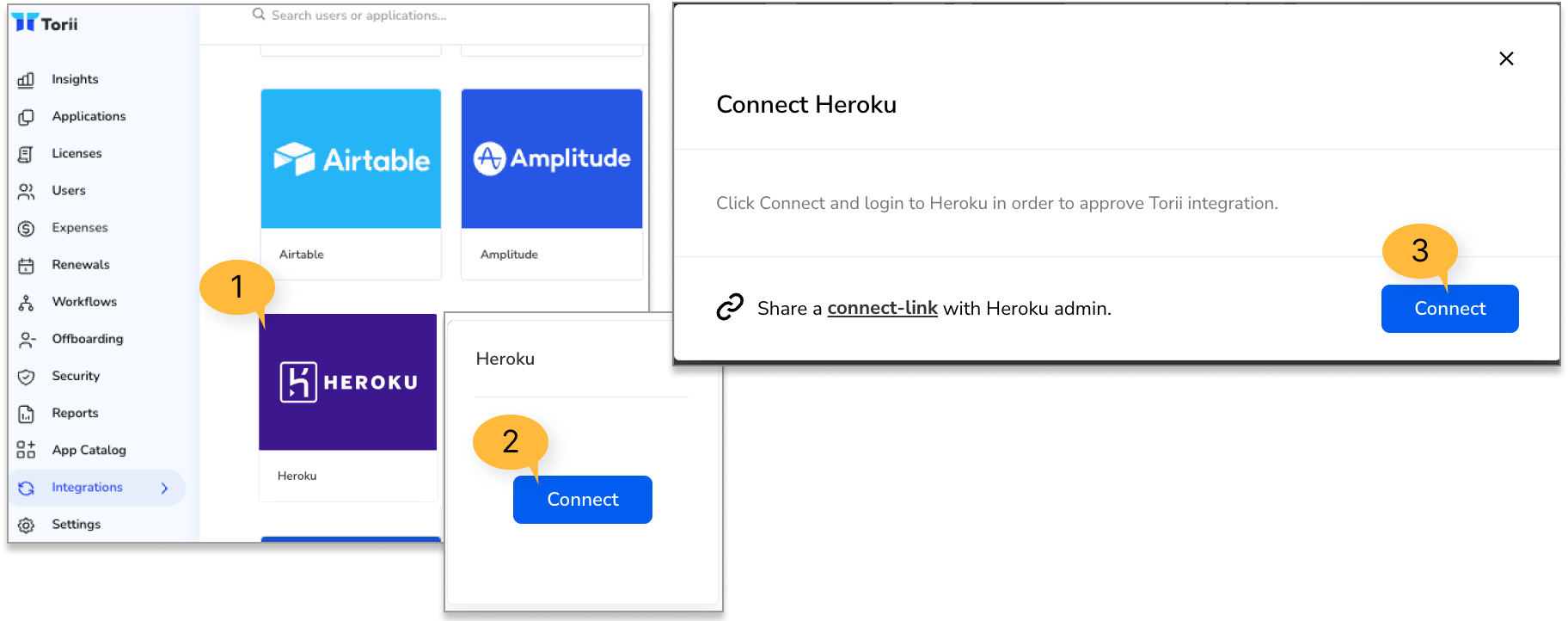Open the Offboarding section

coord(87,339)
